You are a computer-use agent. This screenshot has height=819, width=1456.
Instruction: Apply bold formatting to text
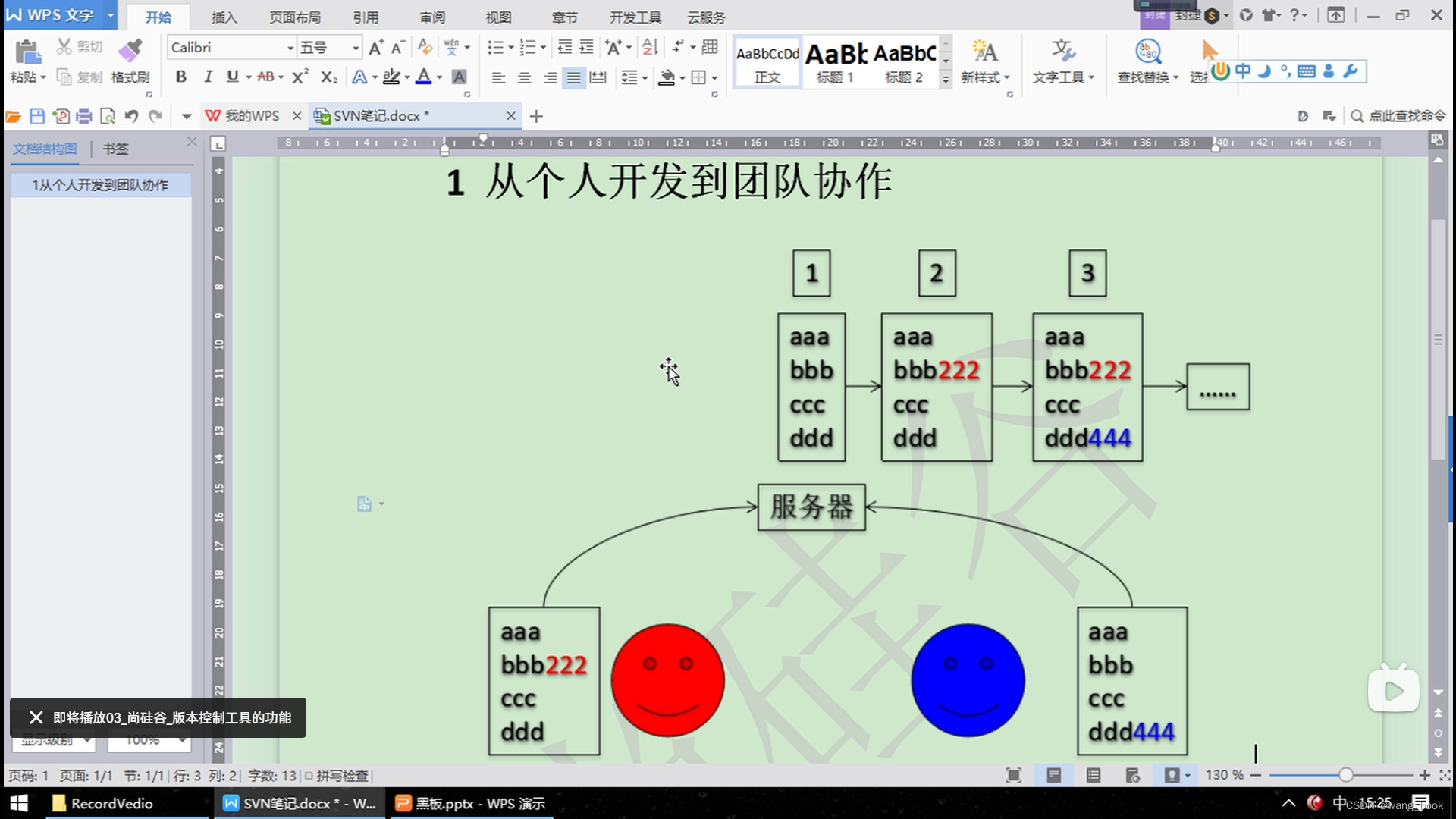click(x=180, y=77)
